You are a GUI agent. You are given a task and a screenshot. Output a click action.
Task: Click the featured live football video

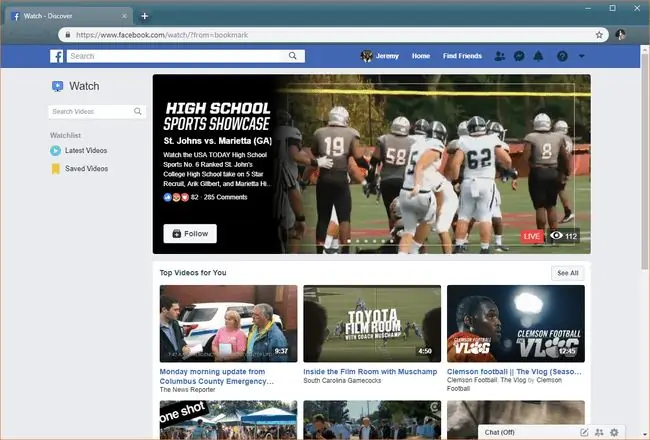(435, 164)
